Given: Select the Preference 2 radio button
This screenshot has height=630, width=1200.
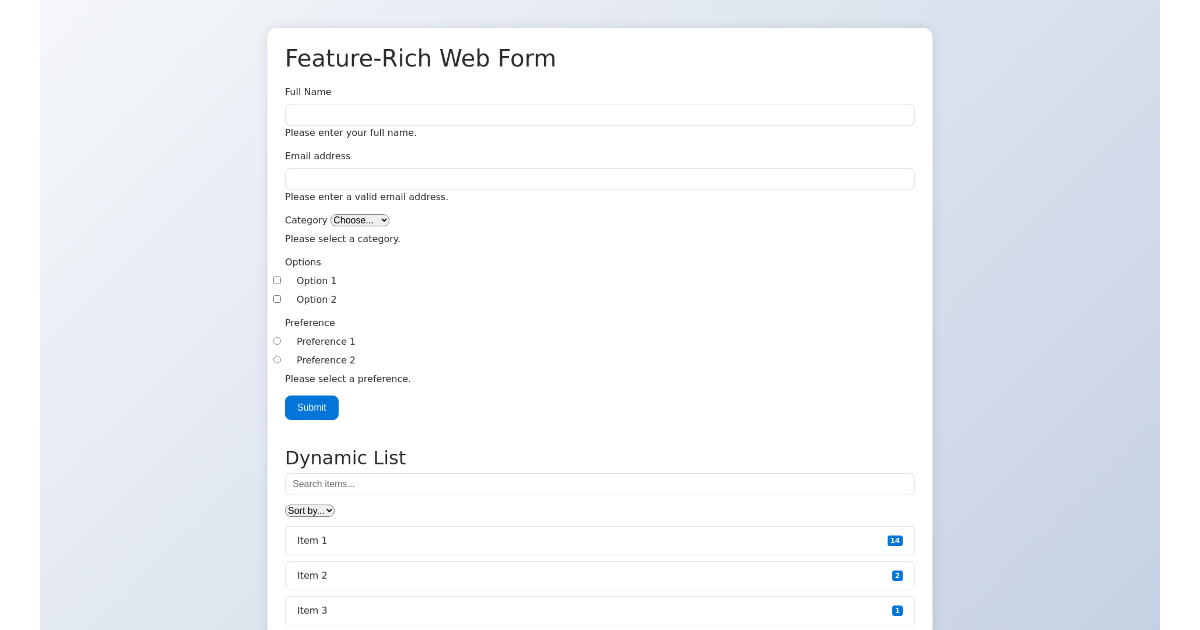Looking at the screenshot, I should [x=277, y=360].
